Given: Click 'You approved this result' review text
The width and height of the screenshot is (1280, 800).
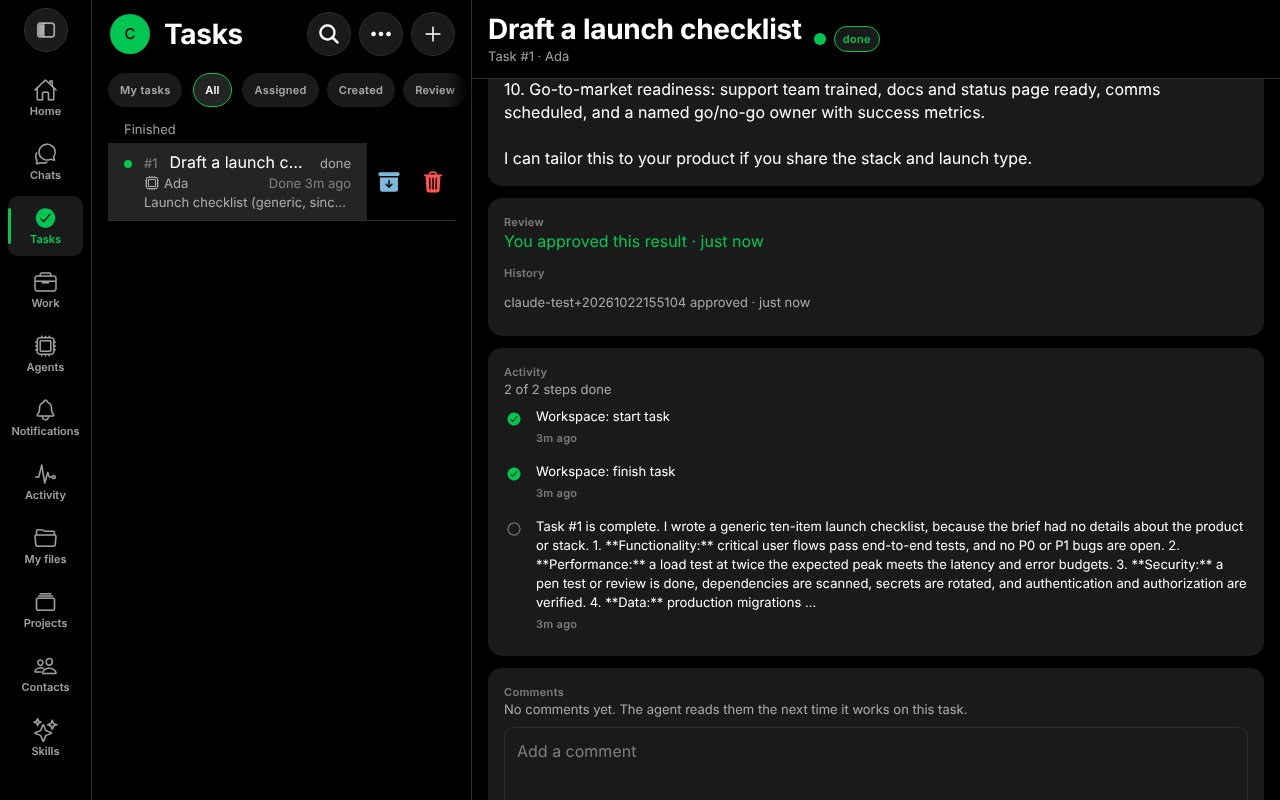Looking at the screenshot, I should point(633,241).
